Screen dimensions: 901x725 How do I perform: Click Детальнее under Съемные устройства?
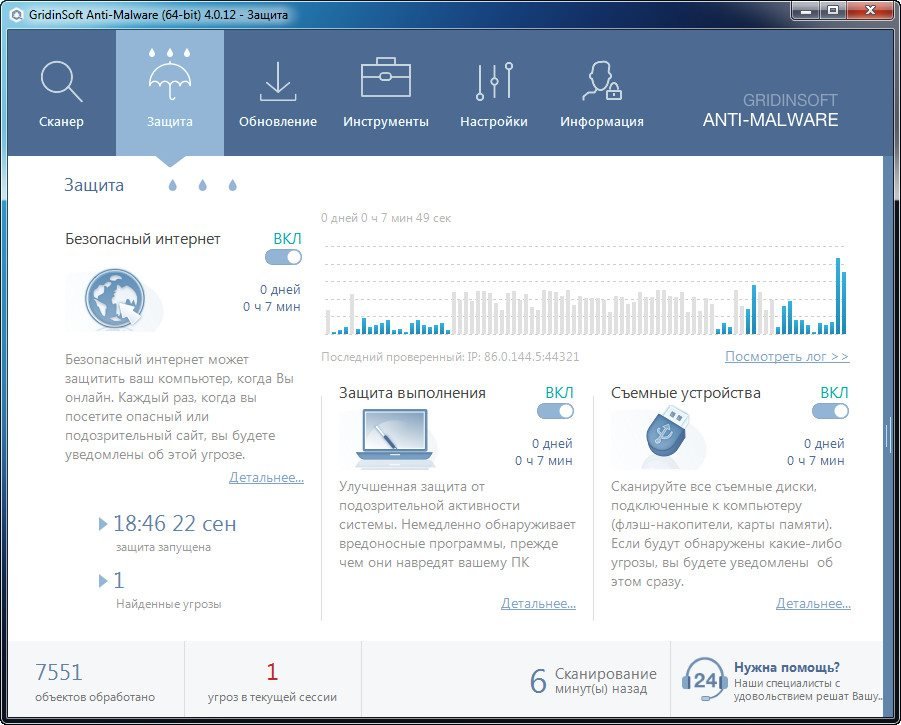(813, 603)
